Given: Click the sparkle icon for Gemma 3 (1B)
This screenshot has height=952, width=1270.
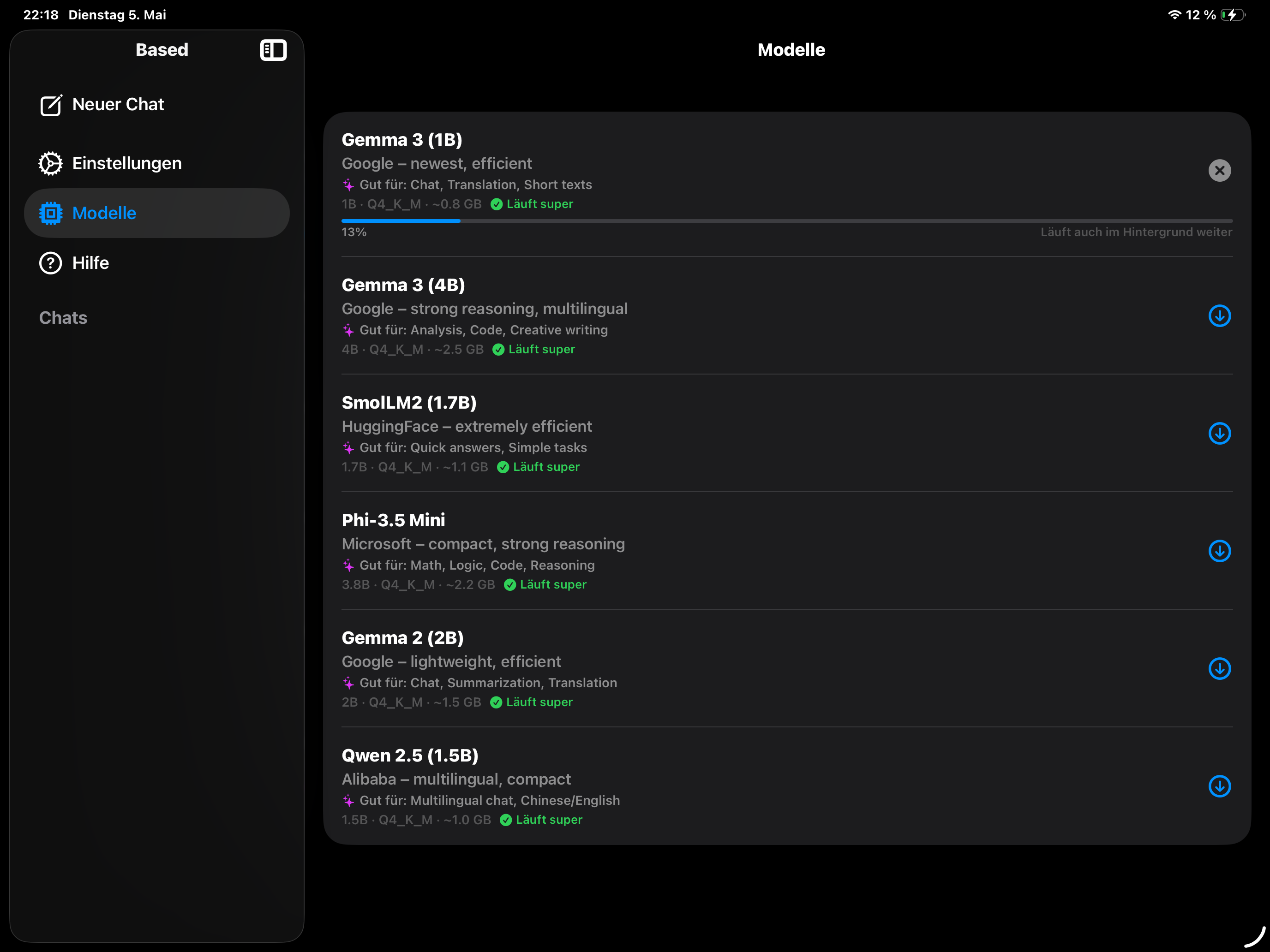Looking at the screenshot, I should tap(348, 185).
